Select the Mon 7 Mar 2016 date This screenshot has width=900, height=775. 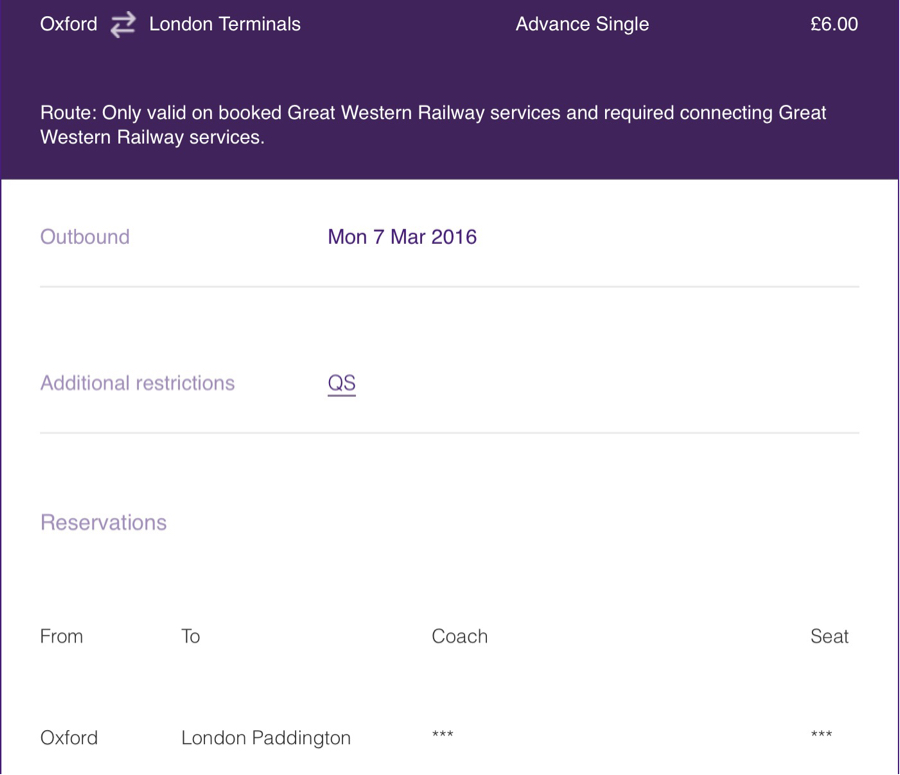point(402,237)
